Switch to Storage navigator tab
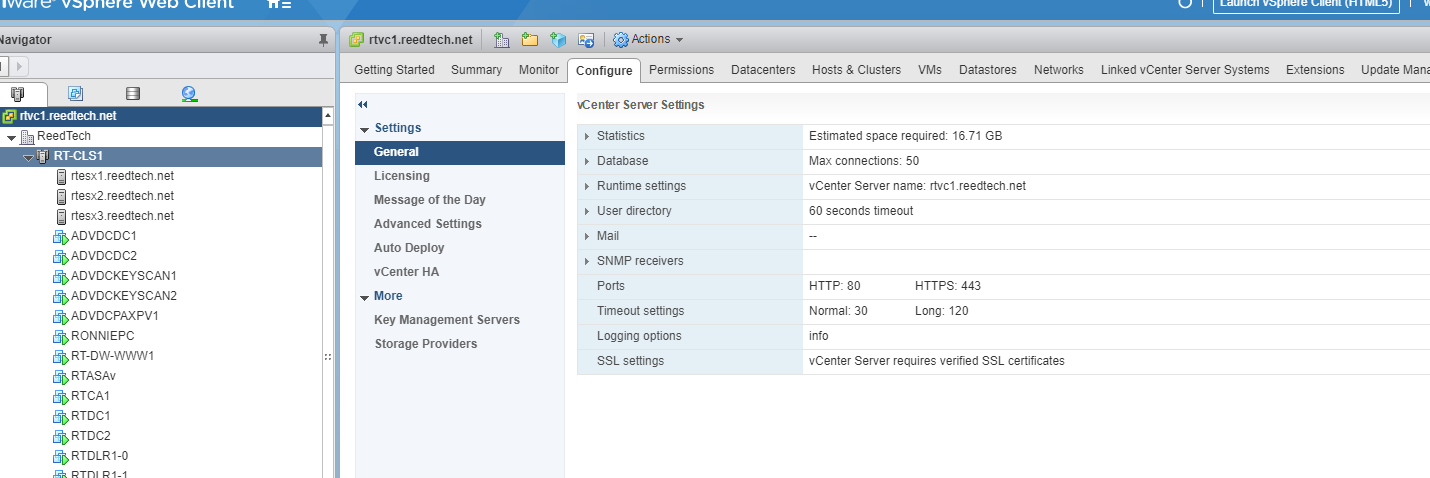 (x=132, y=94)
